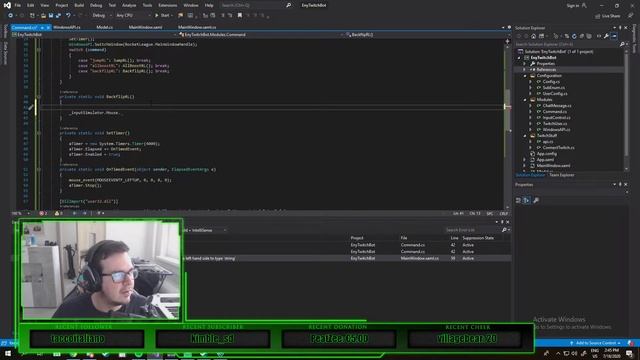Click Add to Source Control
This screenshot has width=640, height=360.
point(595,343)
